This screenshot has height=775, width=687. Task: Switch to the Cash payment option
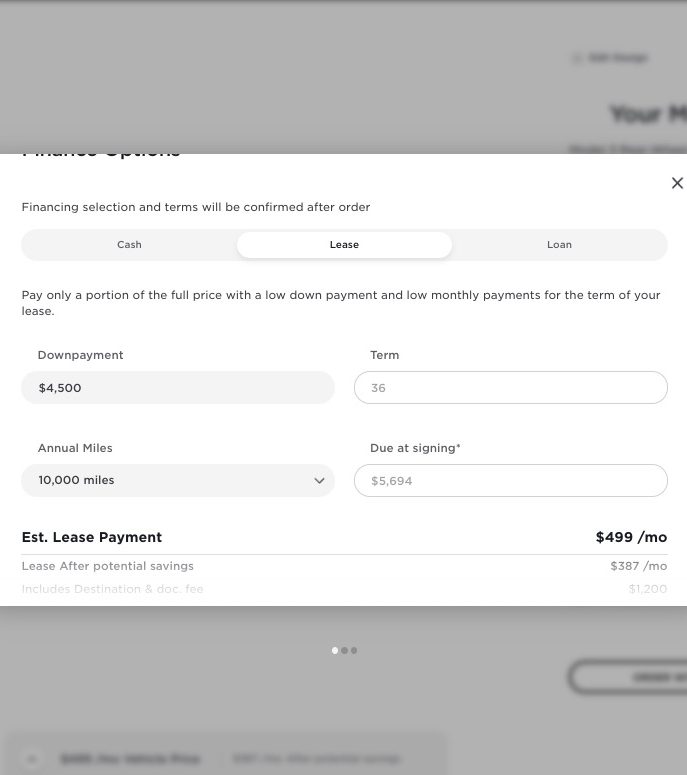[129, 245]
